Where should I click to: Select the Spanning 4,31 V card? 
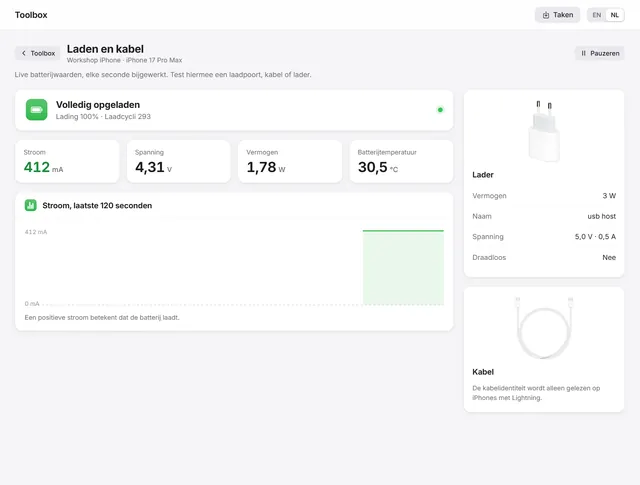[x=179, y=162]
